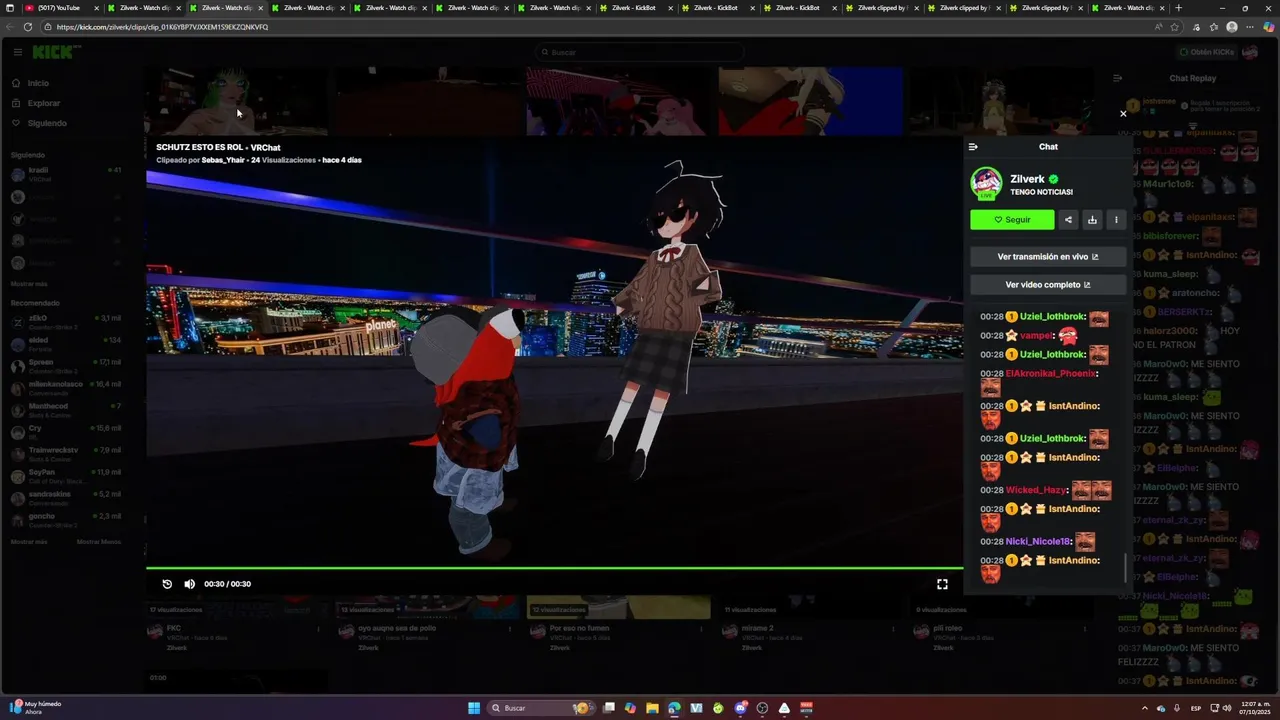Open Siguiendo in the sidebar
Image resolution: width=1280 pixels, height=720 pixels.
[47, 123]
